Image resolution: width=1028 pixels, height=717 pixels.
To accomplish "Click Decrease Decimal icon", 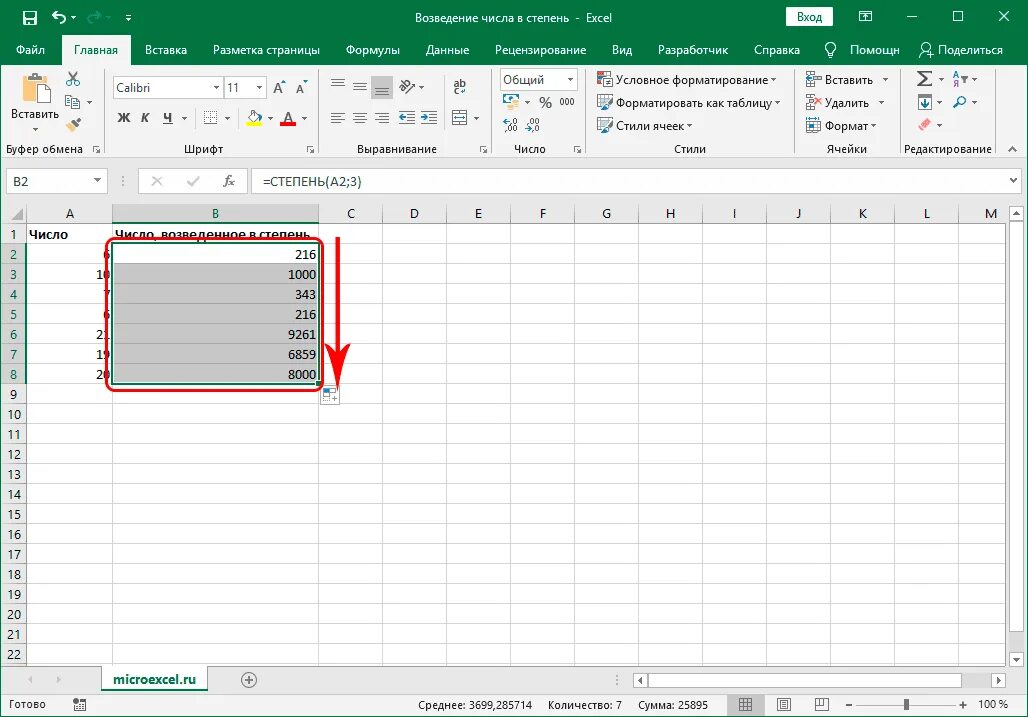I will pyautogui.click(x=533, y=125).
